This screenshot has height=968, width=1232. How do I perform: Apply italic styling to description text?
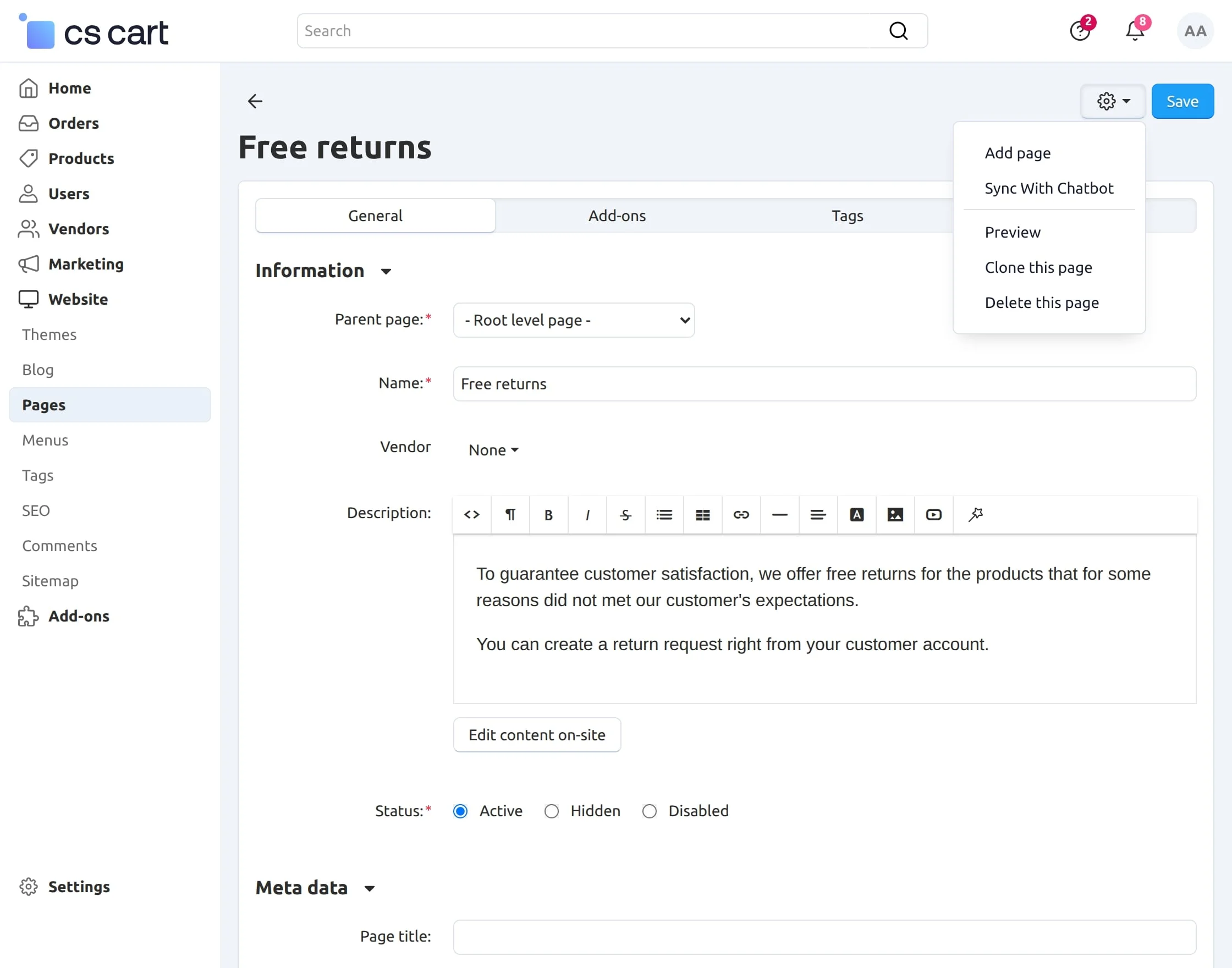coord(587,515)
